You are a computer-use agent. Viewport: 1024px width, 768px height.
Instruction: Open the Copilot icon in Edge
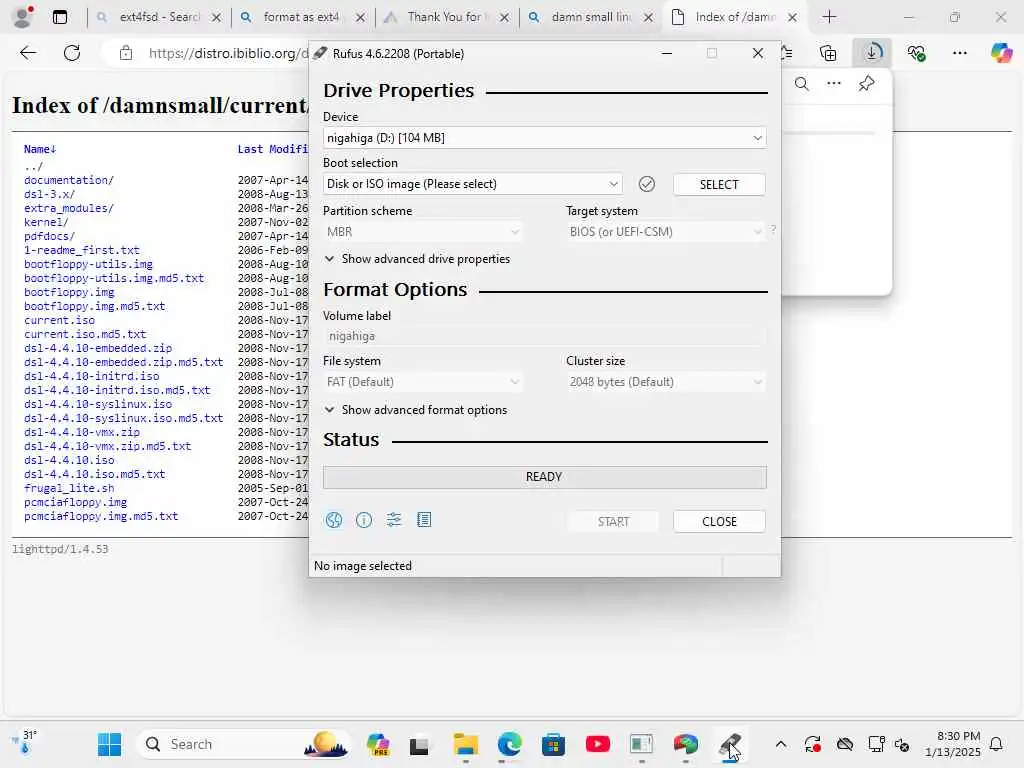tap(1001, 53)
